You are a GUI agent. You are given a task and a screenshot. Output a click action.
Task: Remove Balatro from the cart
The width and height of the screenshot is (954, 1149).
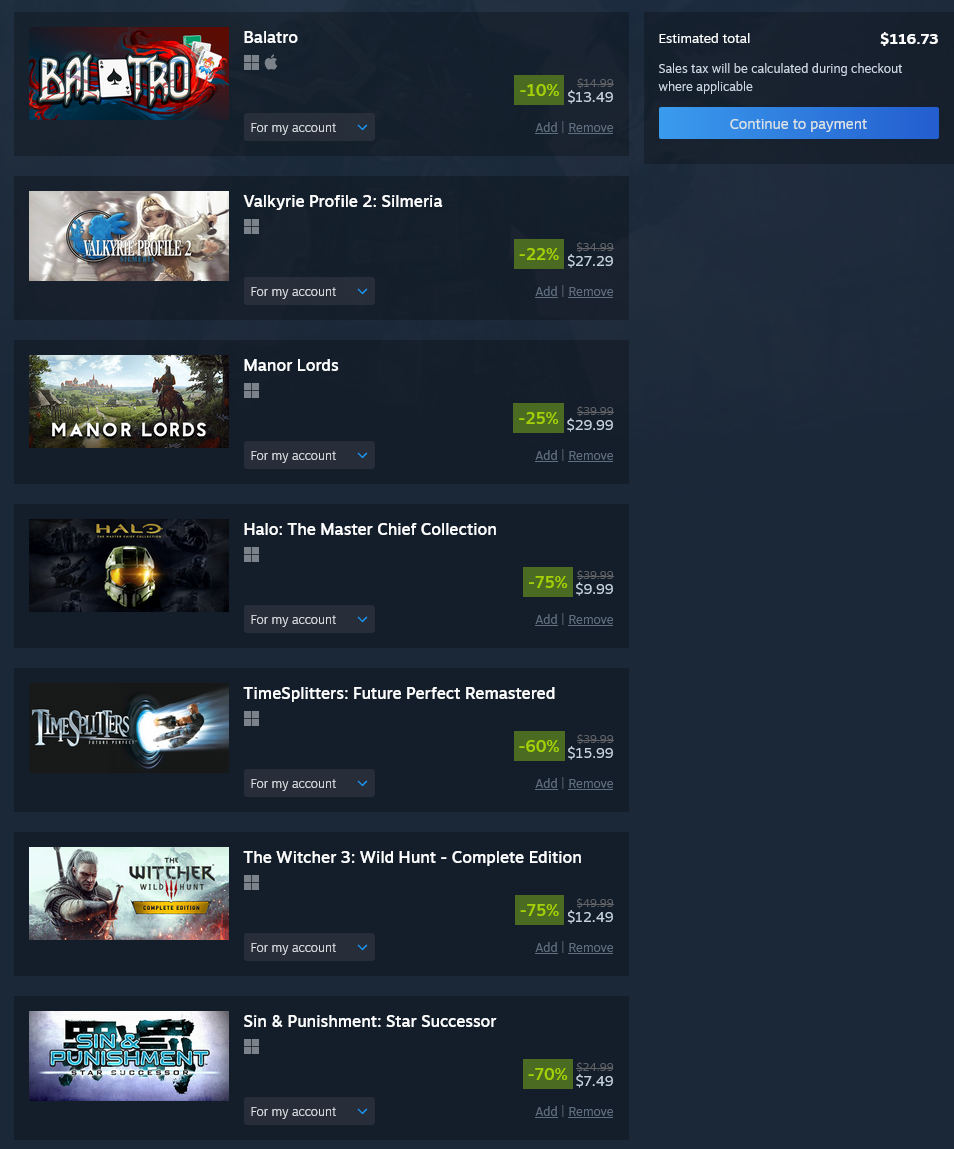(591, 128)
